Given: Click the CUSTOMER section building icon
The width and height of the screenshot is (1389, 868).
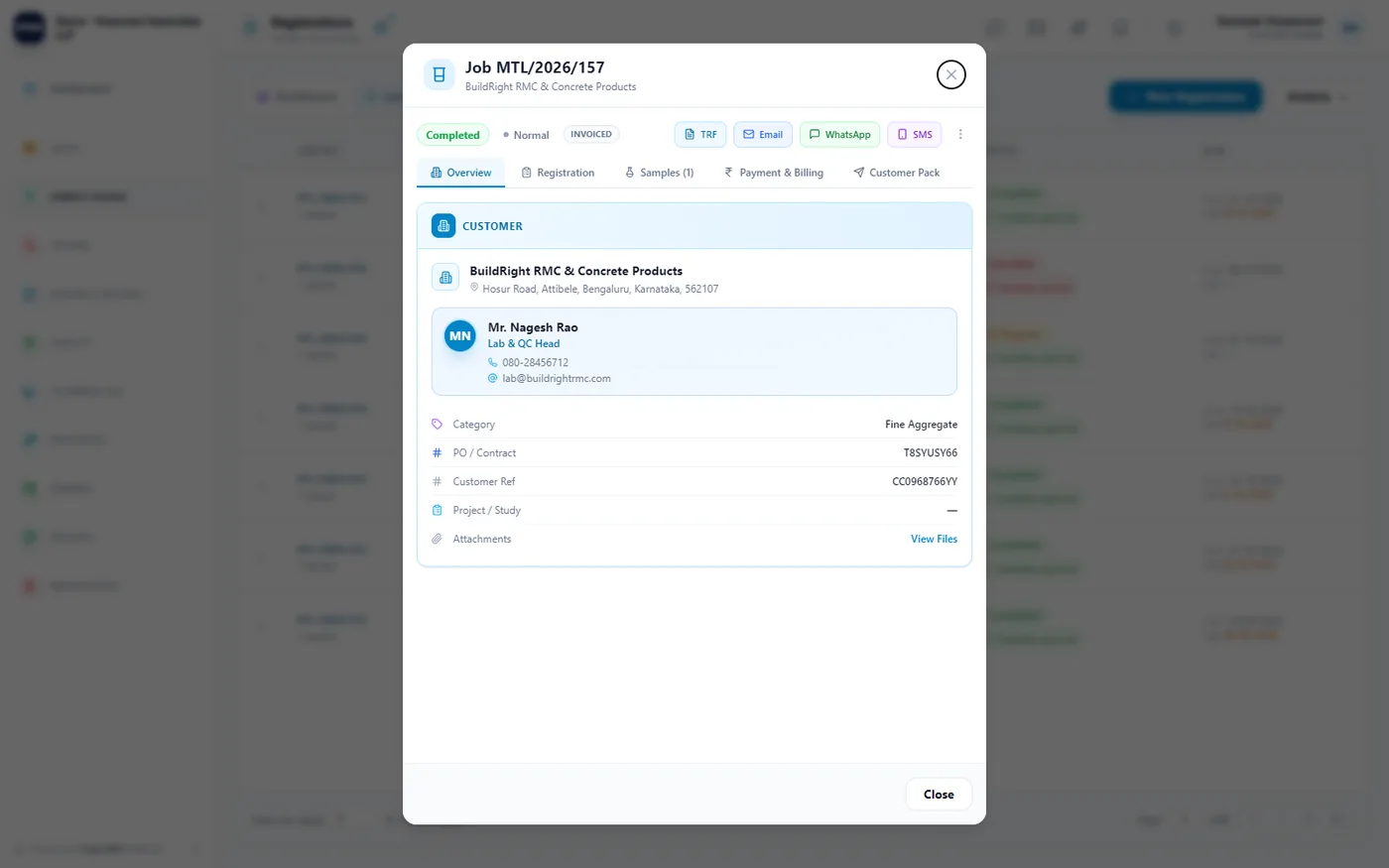Looking at the screenshot, I should tap(443, 226).
